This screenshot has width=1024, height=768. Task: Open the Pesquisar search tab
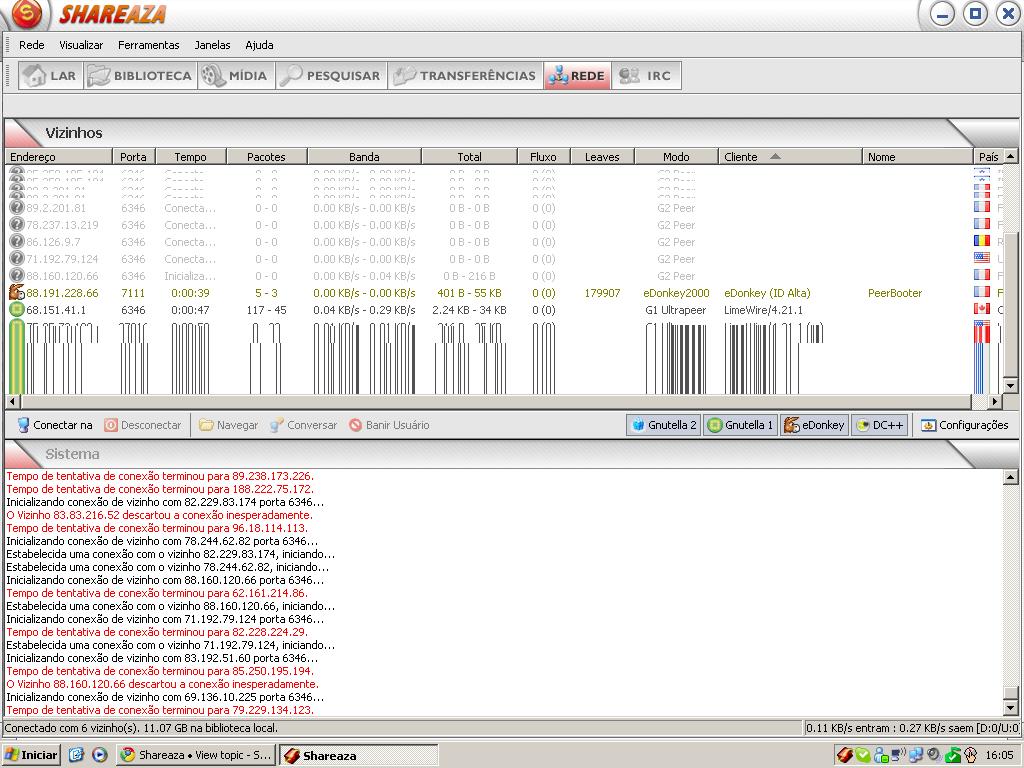tap(331, 76)
